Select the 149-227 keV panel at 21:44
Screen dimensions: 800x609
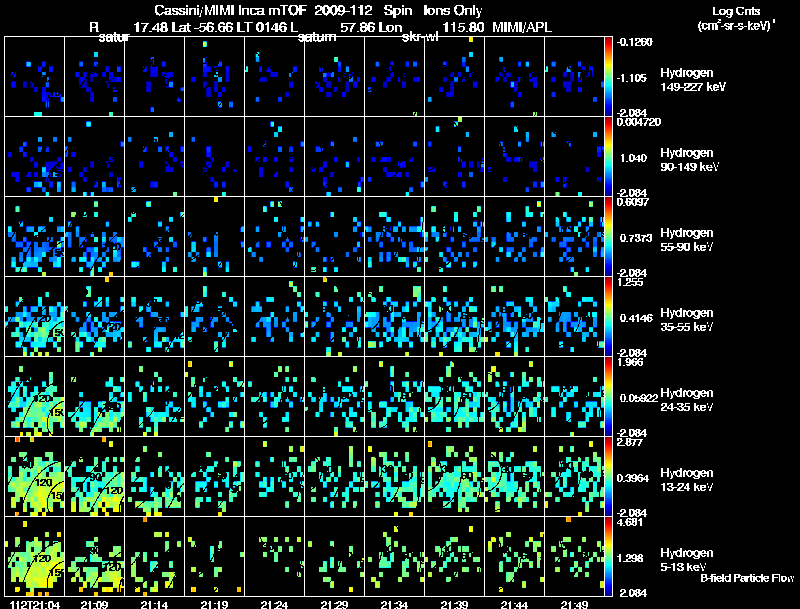514,77
